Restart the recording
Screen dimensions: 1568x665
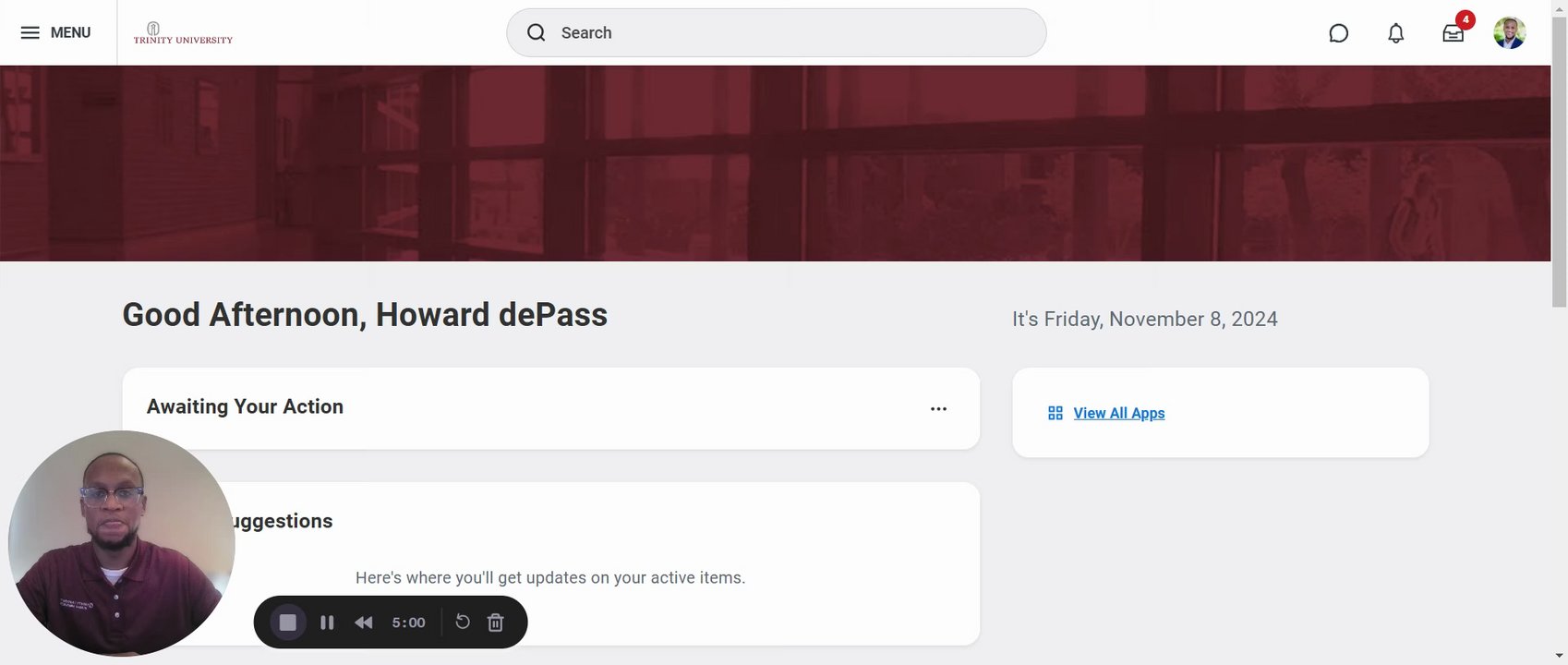click(x=463, y=622)
